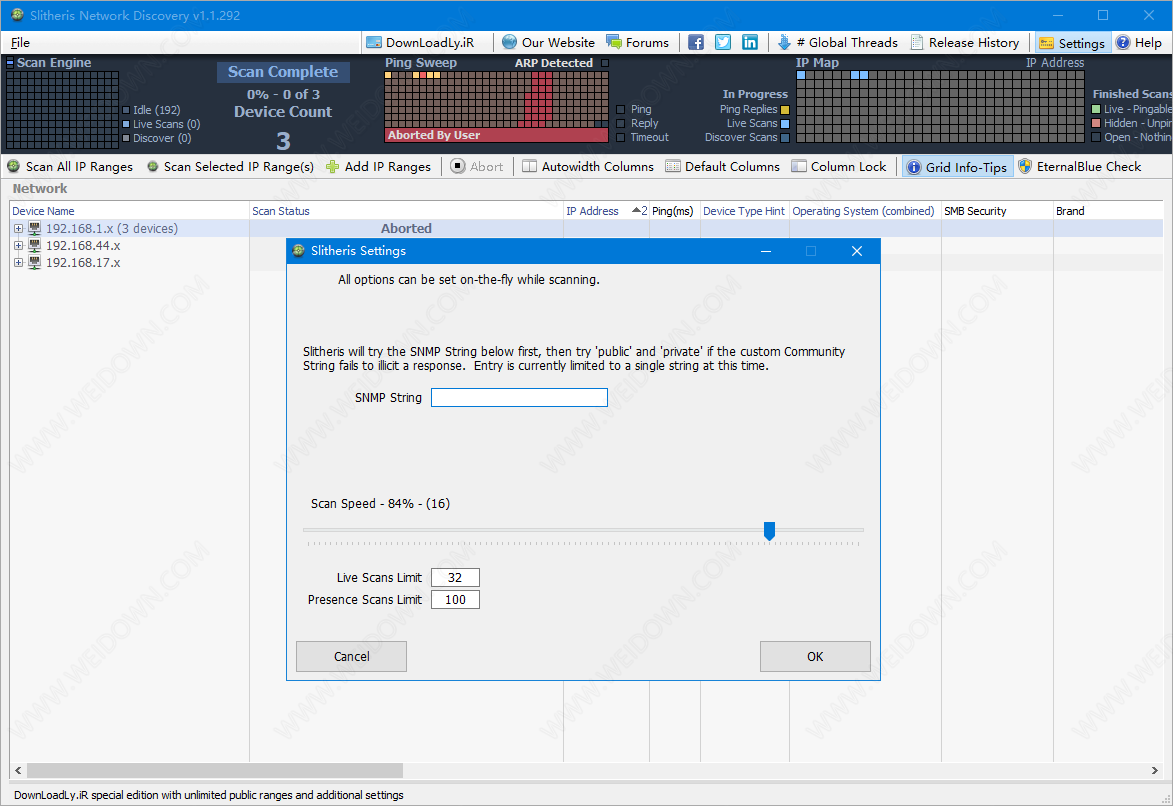
Task: Click the Facebook icon
Action: click(696, 43)
